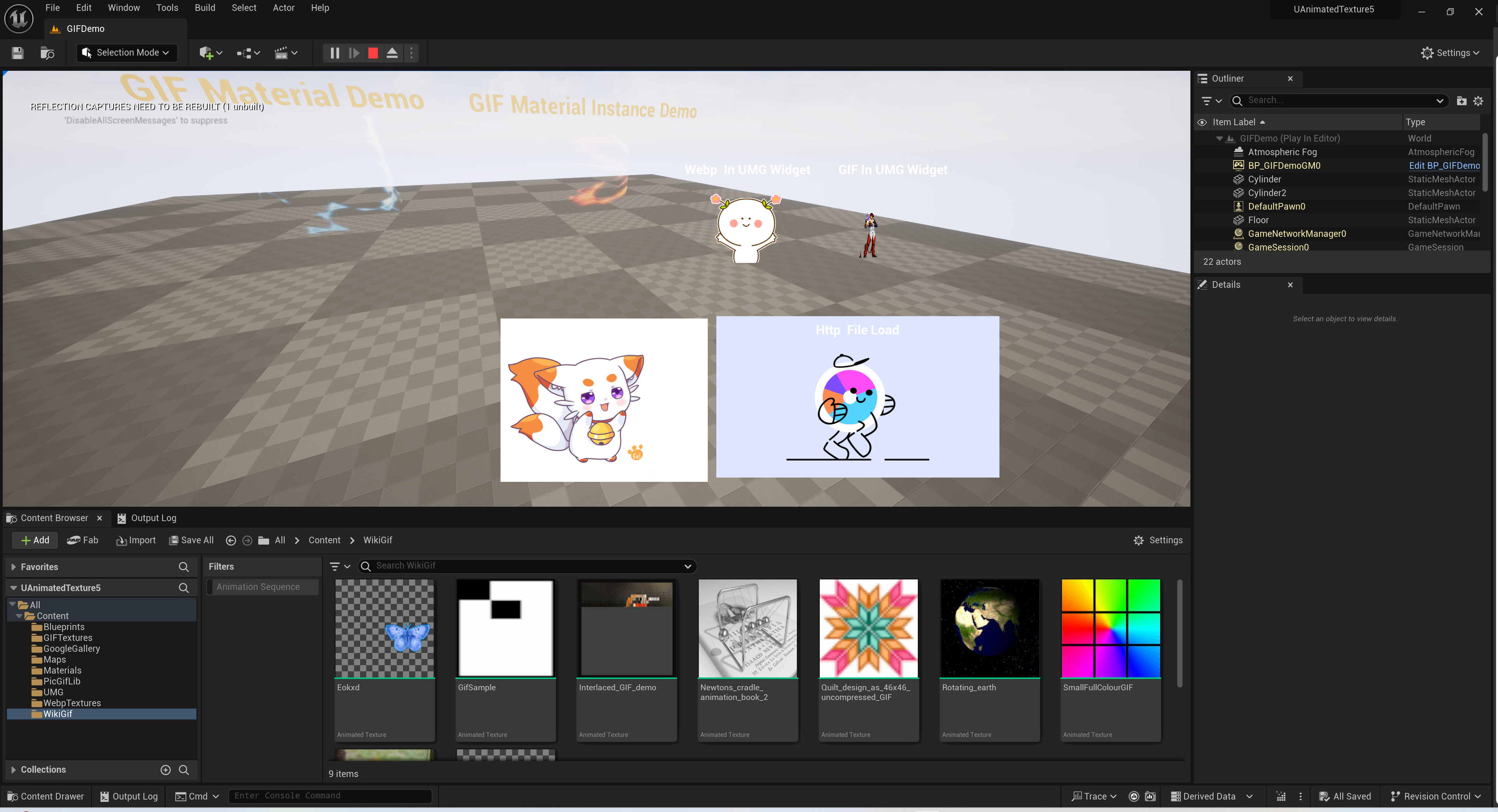Viewport: 1498px width, 812px height.
Task: Click Import in Content Browser
Action: 136,541
